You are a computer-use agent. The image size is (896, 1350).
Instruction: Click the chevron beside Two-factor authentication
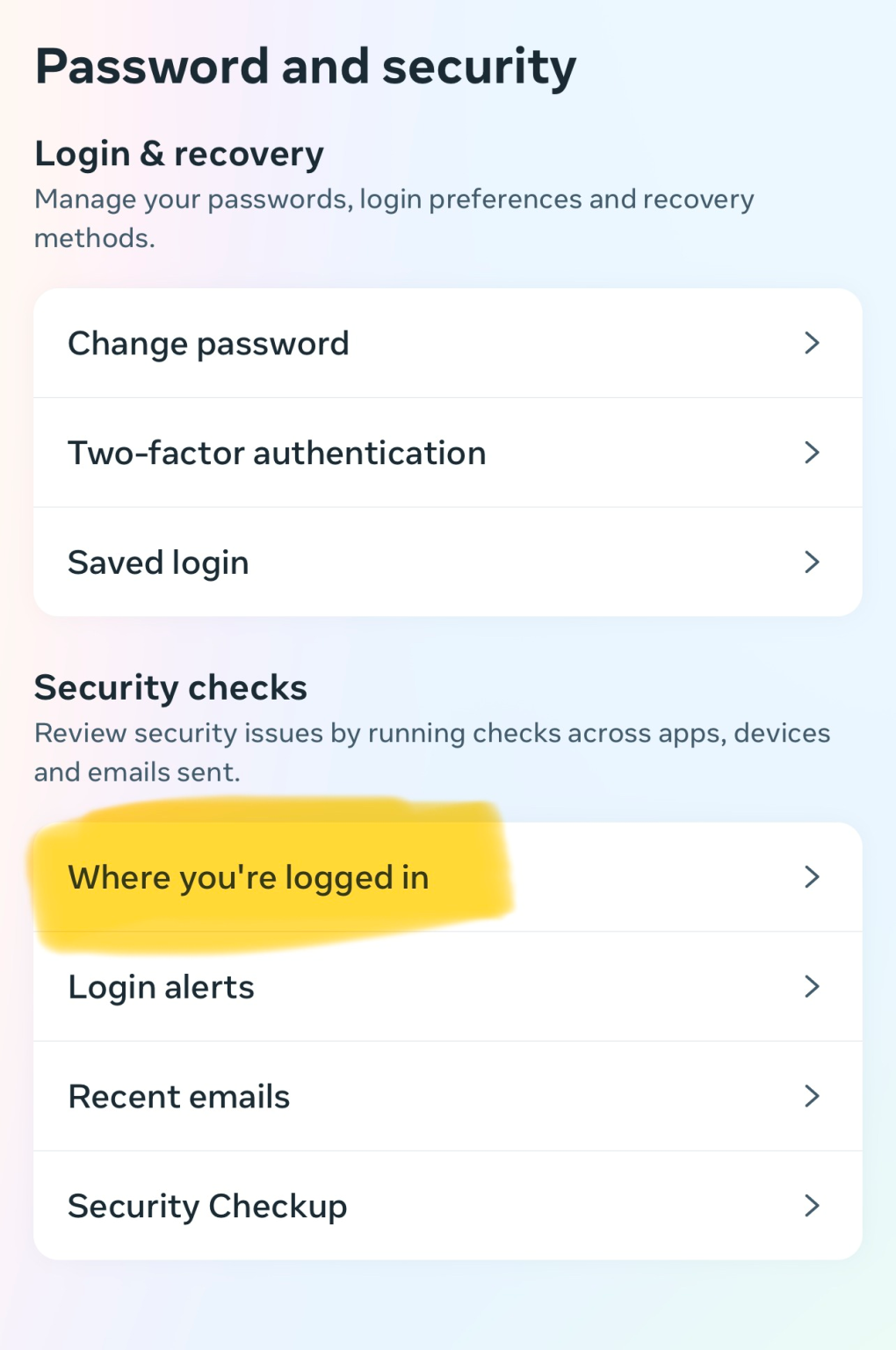[x=813, y=453]
